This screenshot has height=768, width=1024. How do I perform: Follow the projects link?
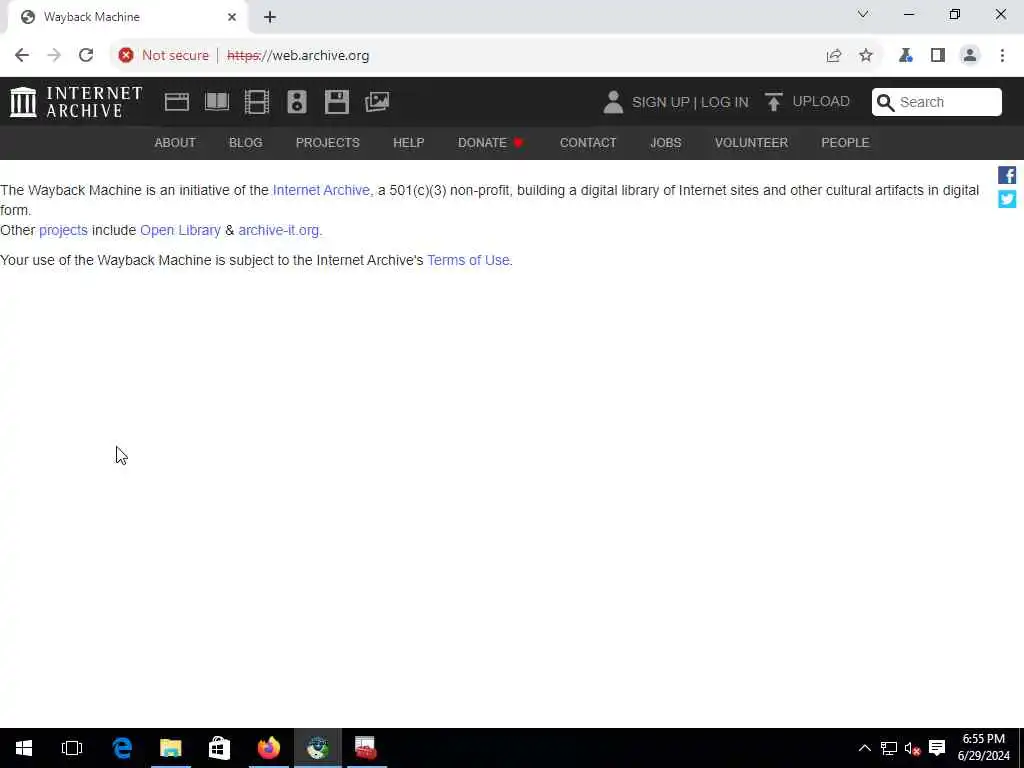[x=63, y=230]
